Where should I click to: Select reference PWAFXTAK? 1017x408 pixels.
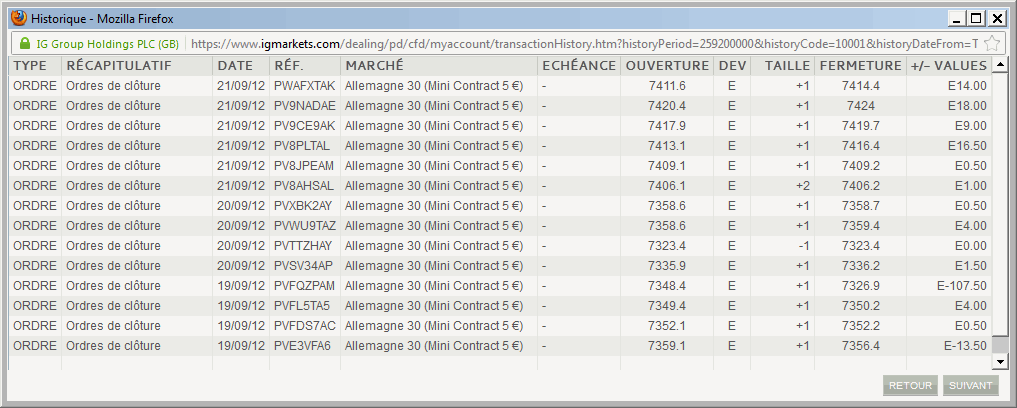305,86
